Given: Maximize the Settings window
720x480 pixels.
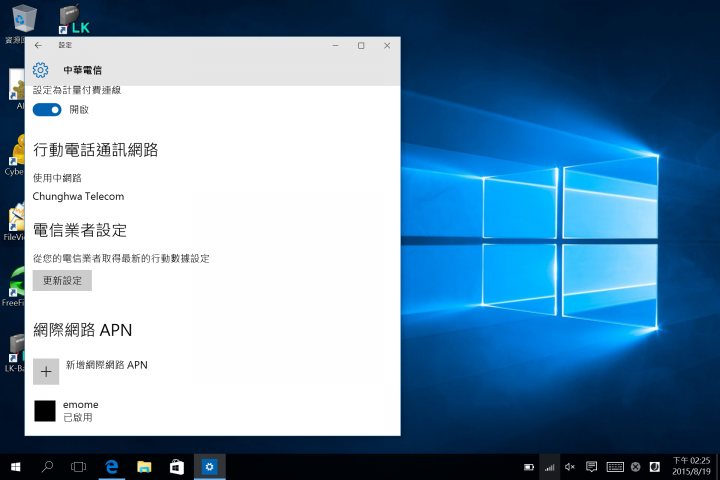Looking at the screenshot, I should tap(361, 45).
